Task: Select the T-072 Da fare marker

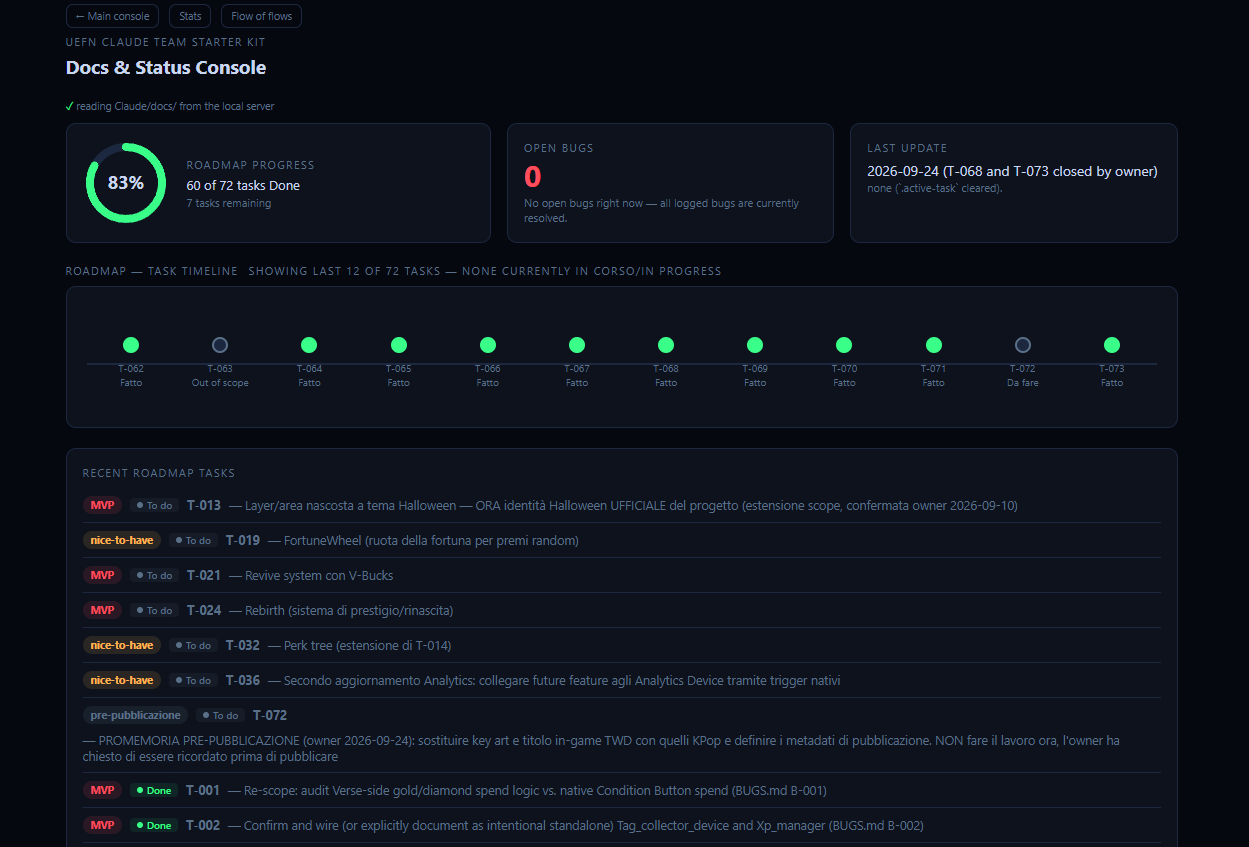Action: (x=1023, y=345)
